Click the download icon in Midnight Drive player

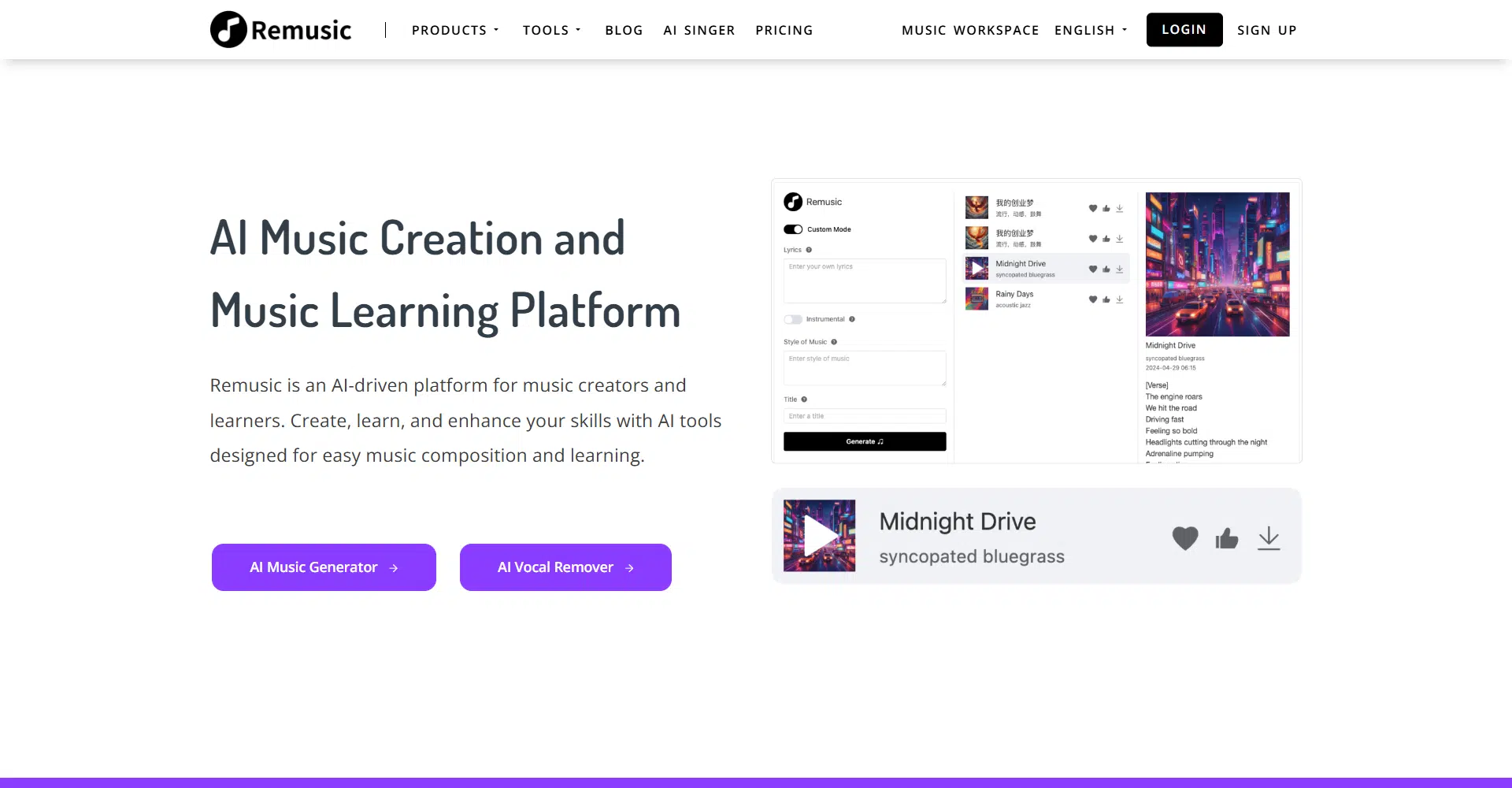[x=1268, y=538]
